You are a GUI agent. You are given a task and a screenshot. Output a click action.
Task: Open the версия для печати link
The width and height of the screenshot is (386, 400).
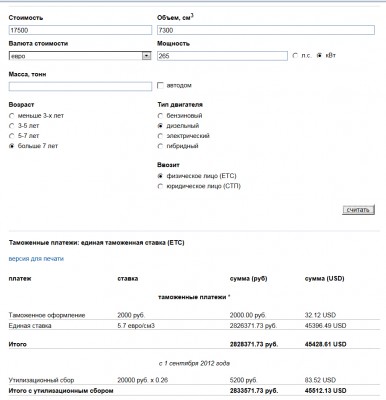(36, 259)
